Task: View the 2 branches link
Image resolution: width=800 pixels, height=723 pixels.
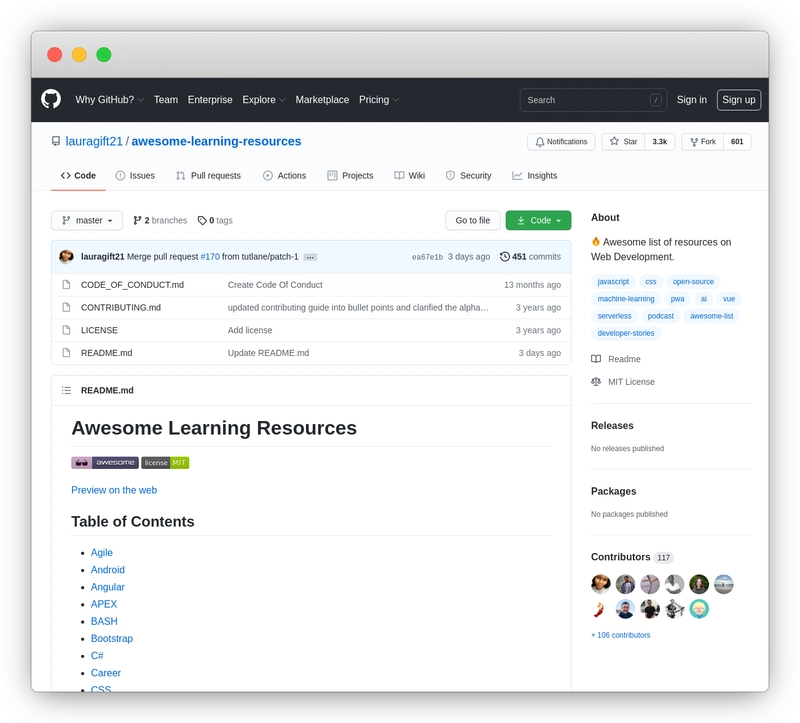Action: tap(160, 220)
